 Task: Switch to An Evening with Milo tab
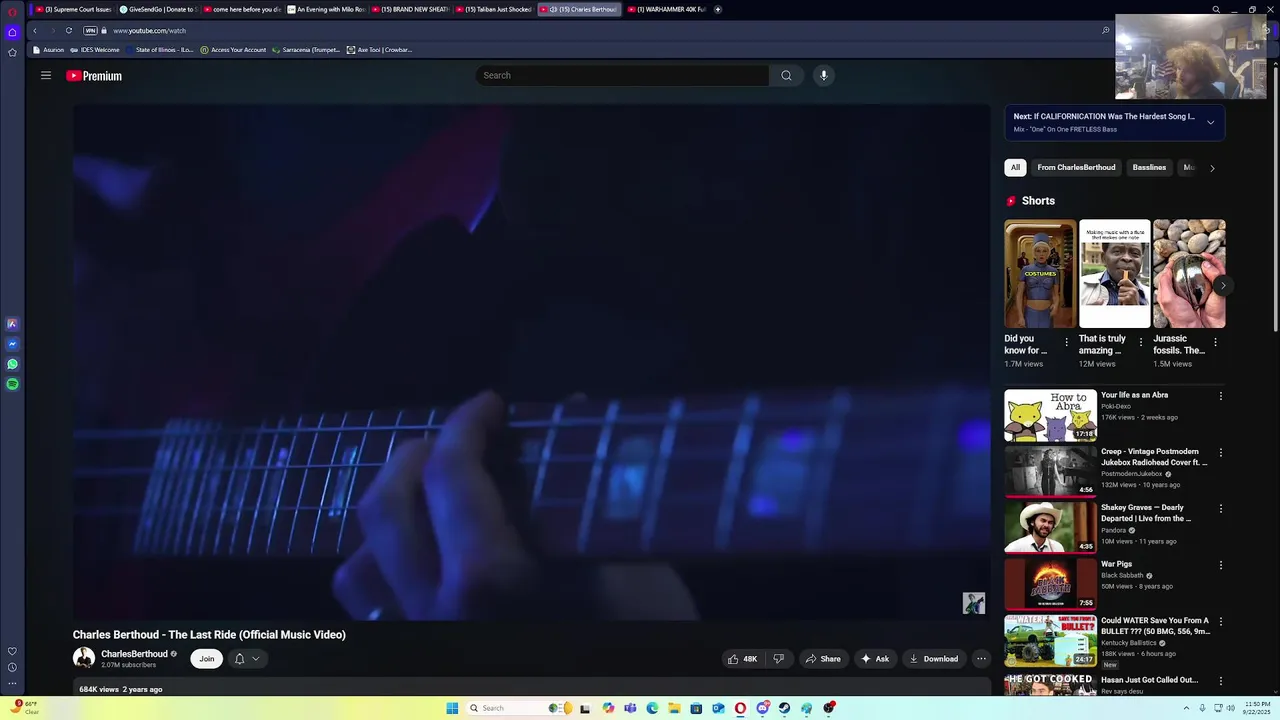[x=325, y=9]
